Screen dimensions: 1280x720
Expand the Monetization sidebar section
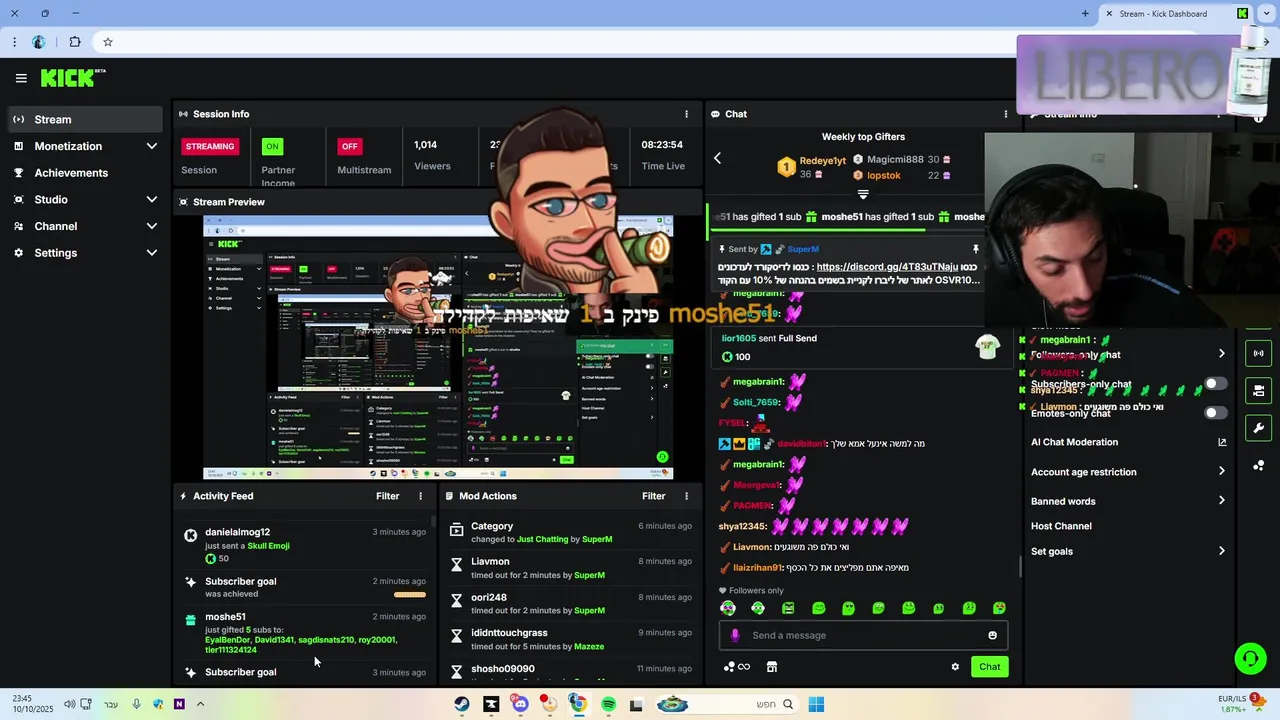(x=84, y=146)
